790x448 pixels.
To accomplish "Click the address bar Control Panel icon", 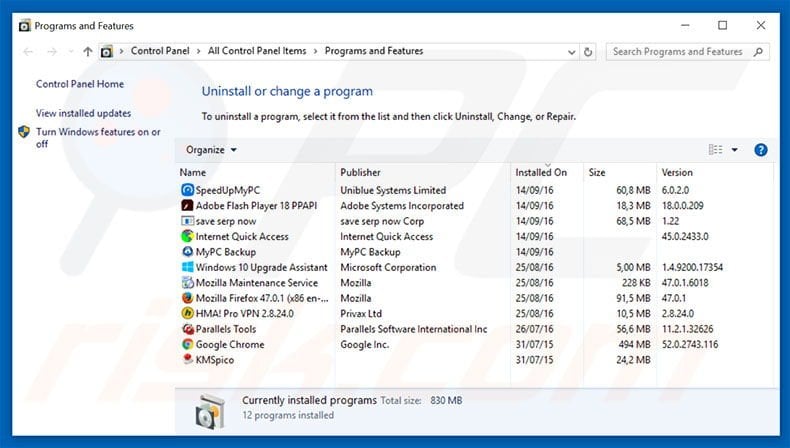I will tap(106, 51).
